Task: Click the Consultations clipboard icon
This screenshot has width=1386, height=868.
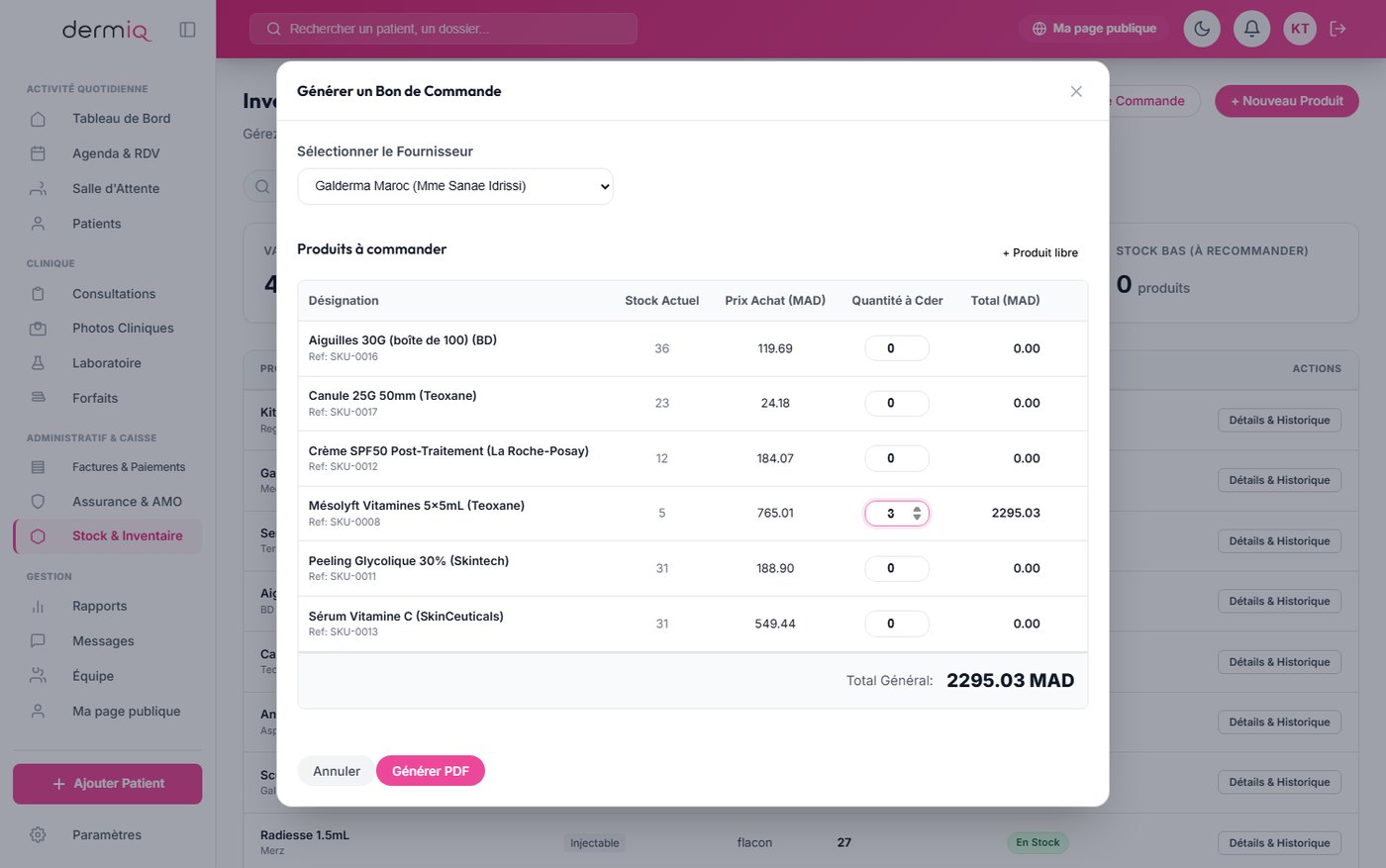Action: click(38, 294)
